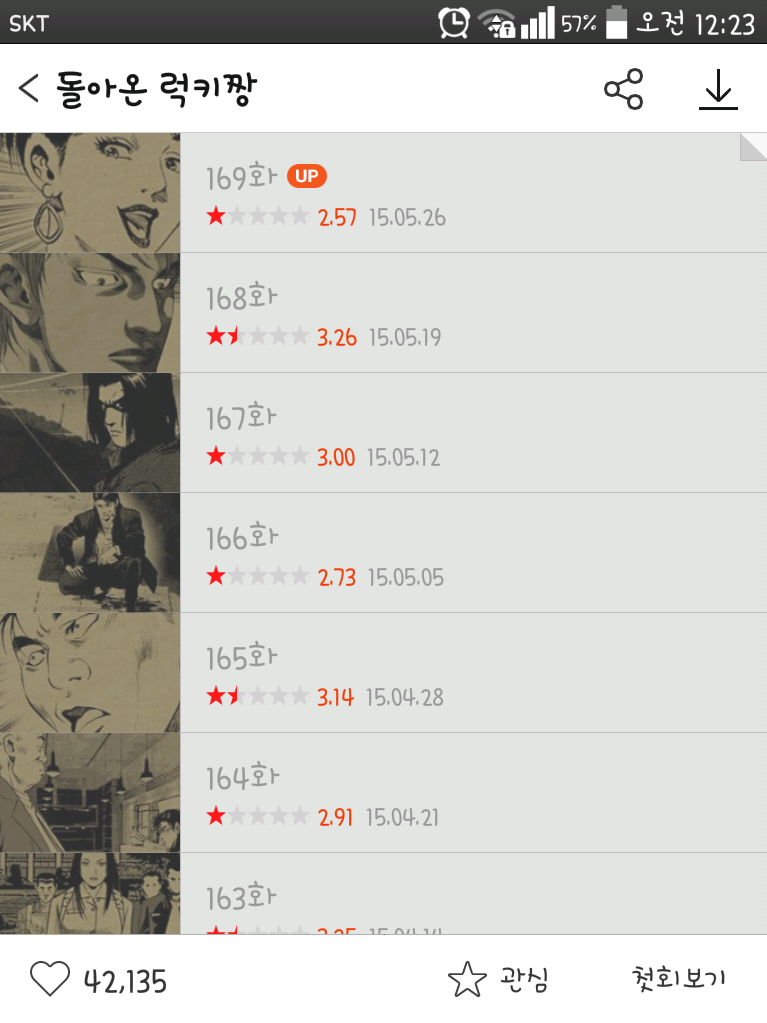Tap the orange UP badge
This screenshot has height=1023, width=767.
(x=307, y=176)
